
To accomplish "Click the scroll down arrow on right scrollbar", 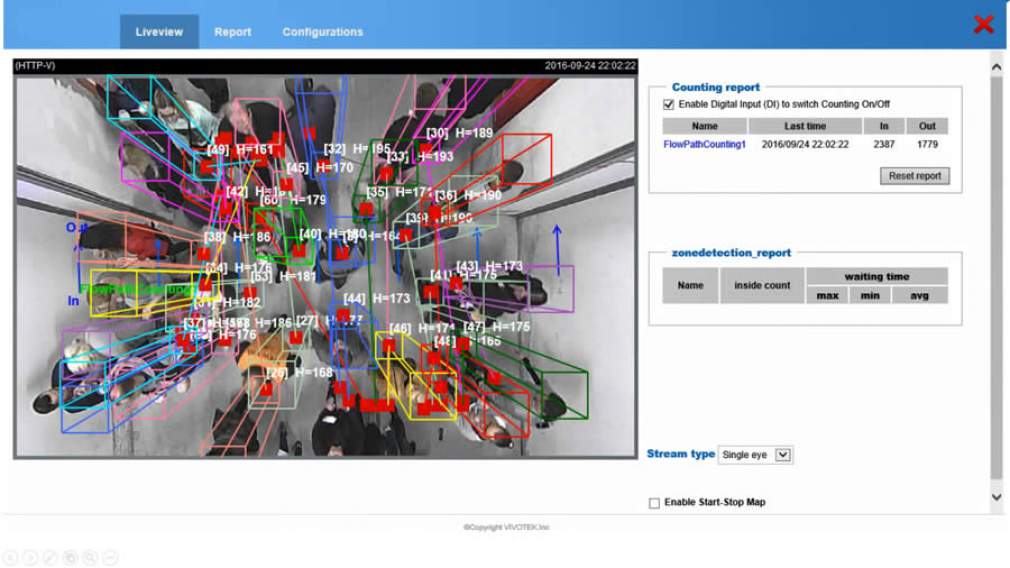I will coord(996,497).
